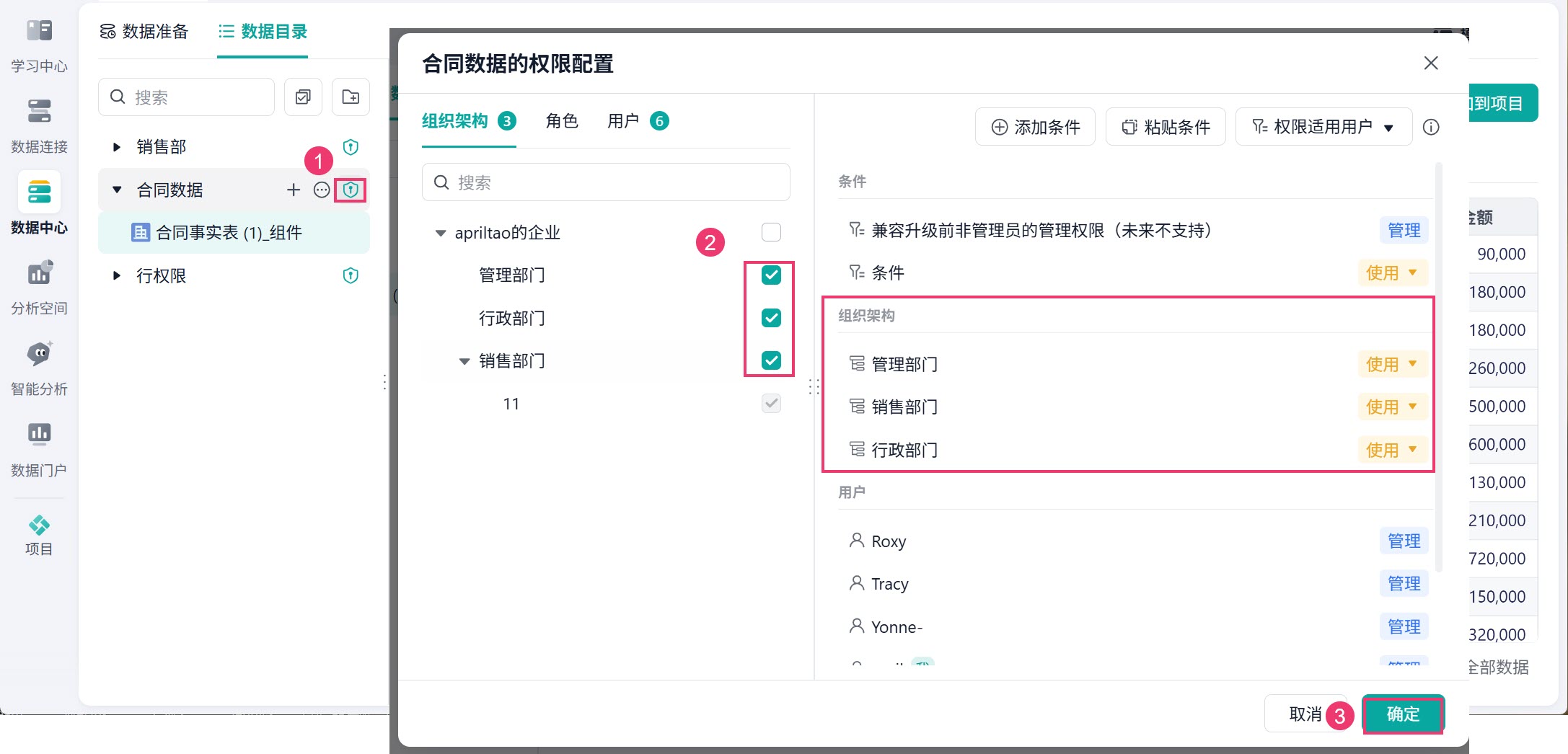Open the 项目 sidebar icon

(39, 525)
